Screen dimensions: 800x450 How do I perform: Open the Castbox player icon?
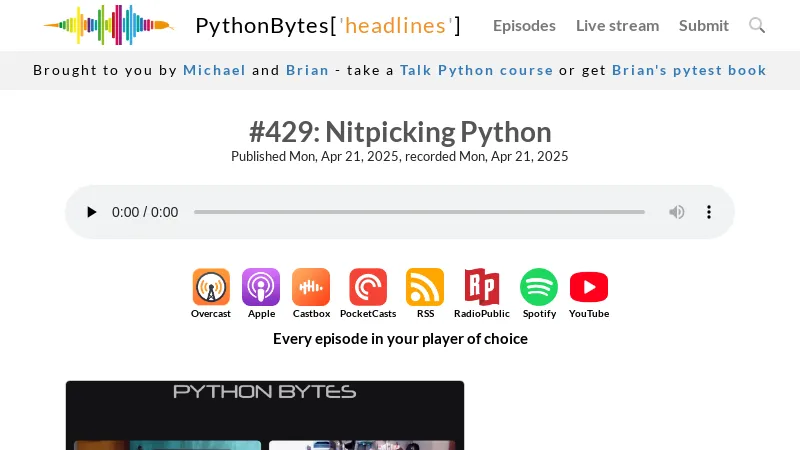pyautogui.click(x=311, y=287)
